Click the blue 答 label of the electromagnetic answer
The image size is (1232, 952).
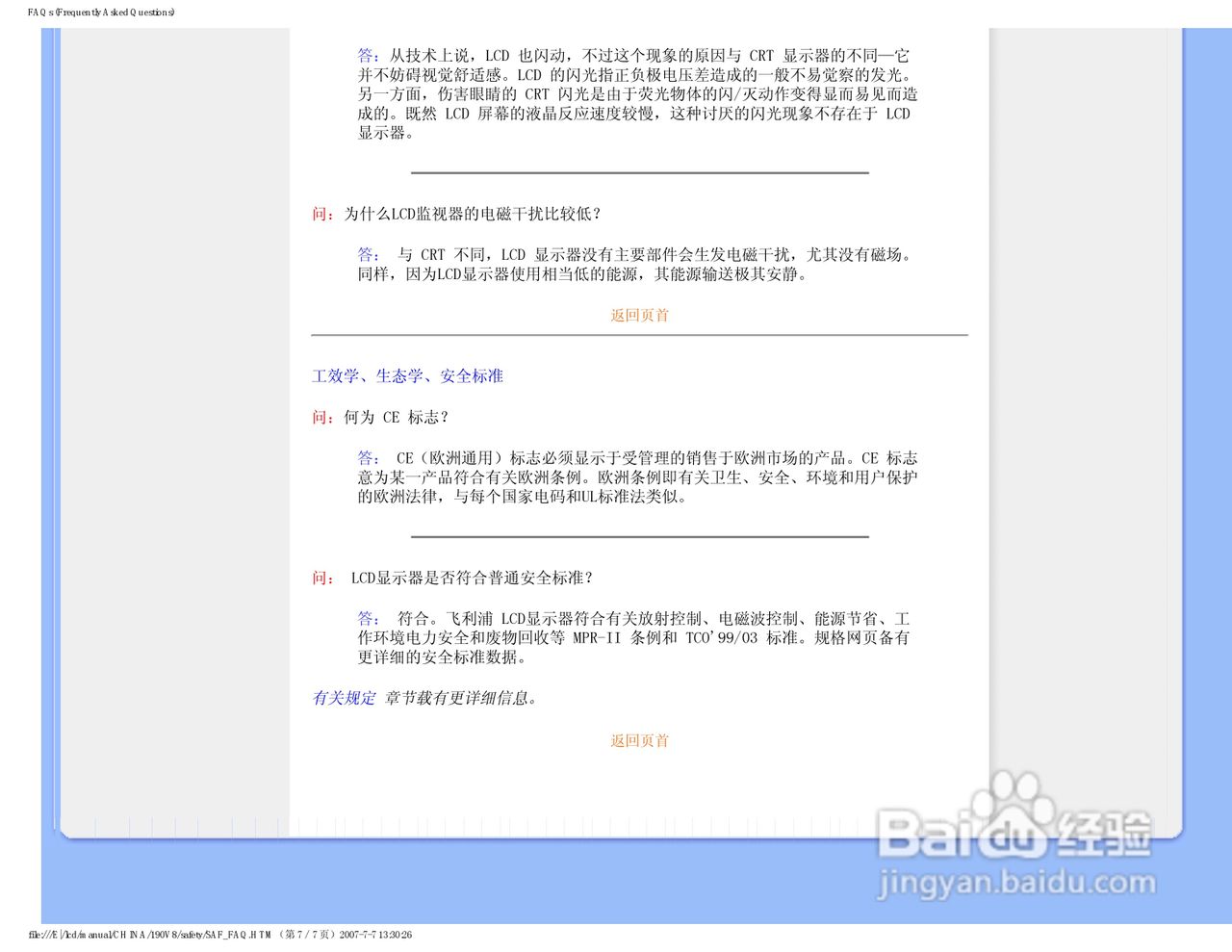tap(367, 254)
